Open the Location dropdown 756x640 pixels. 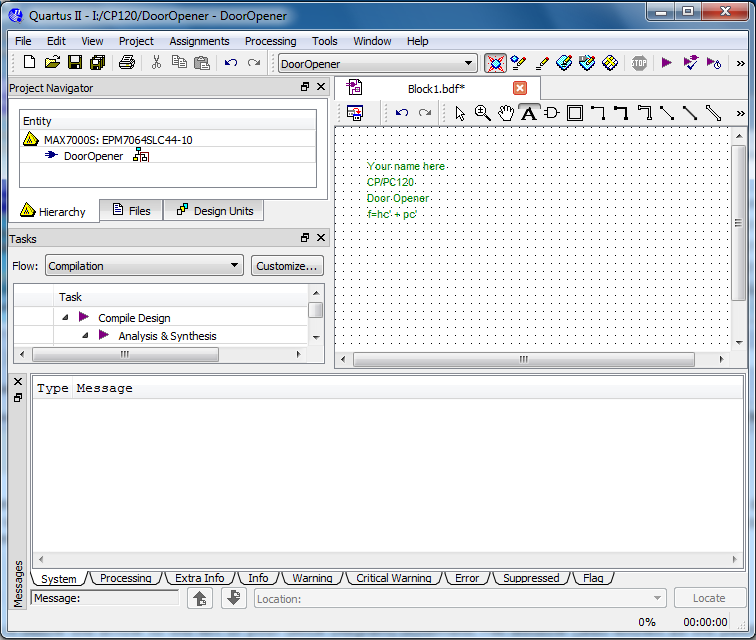pos(460,599)
